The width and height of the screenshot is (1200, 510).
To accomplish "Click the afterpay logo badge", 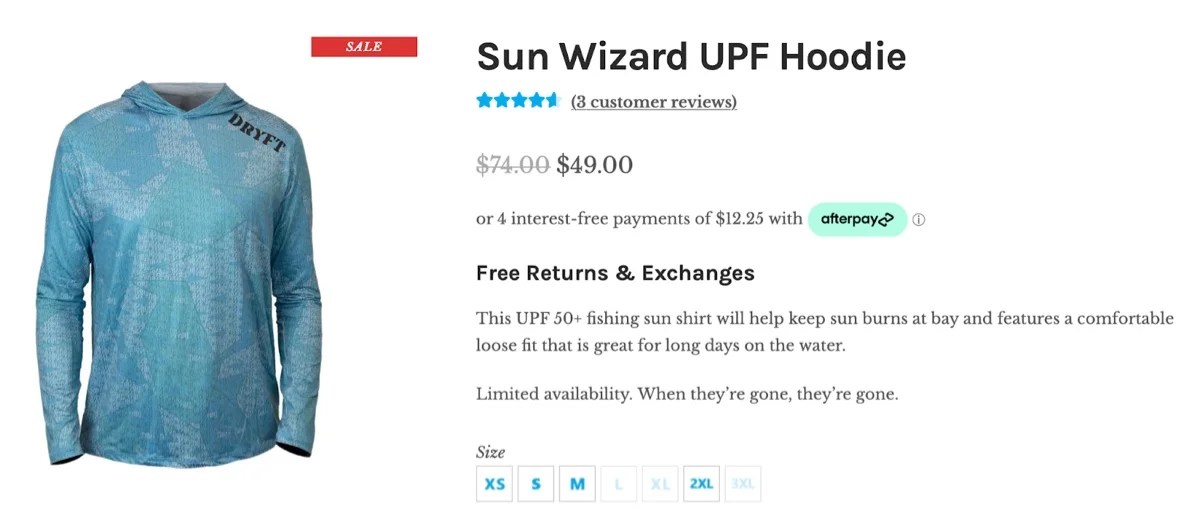I will tap(857, 219).
